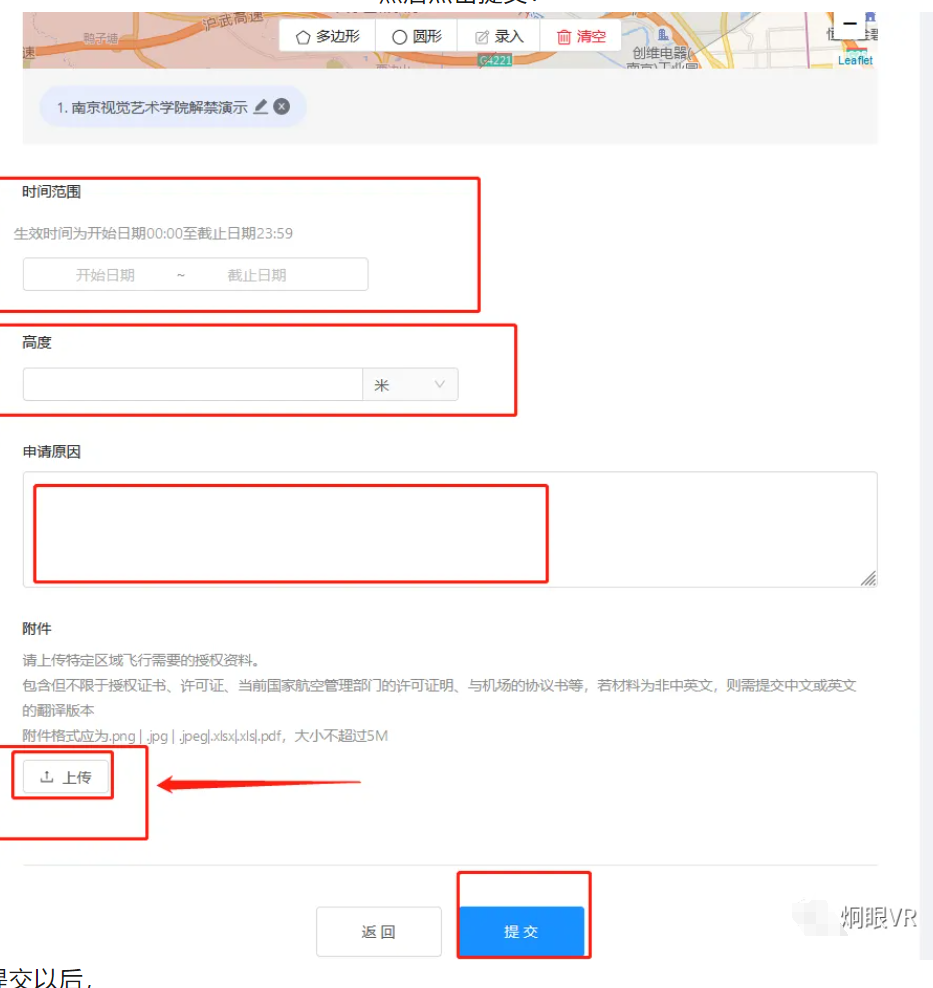Click the 开始日期 start date field
This screenshot has width=933, height=988.
(105, 275)
